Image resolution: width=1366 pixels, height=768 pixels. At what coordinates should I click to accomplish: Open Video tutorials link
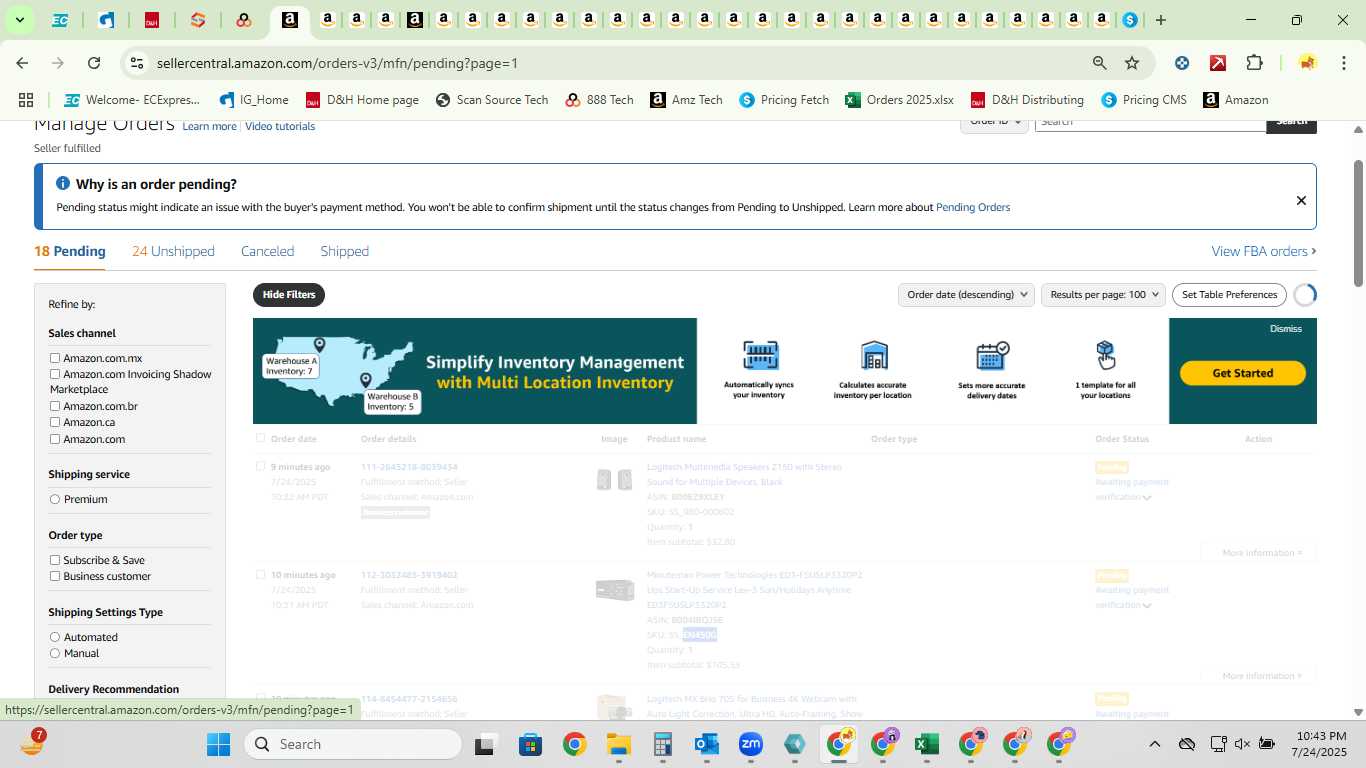click(280, 126)
